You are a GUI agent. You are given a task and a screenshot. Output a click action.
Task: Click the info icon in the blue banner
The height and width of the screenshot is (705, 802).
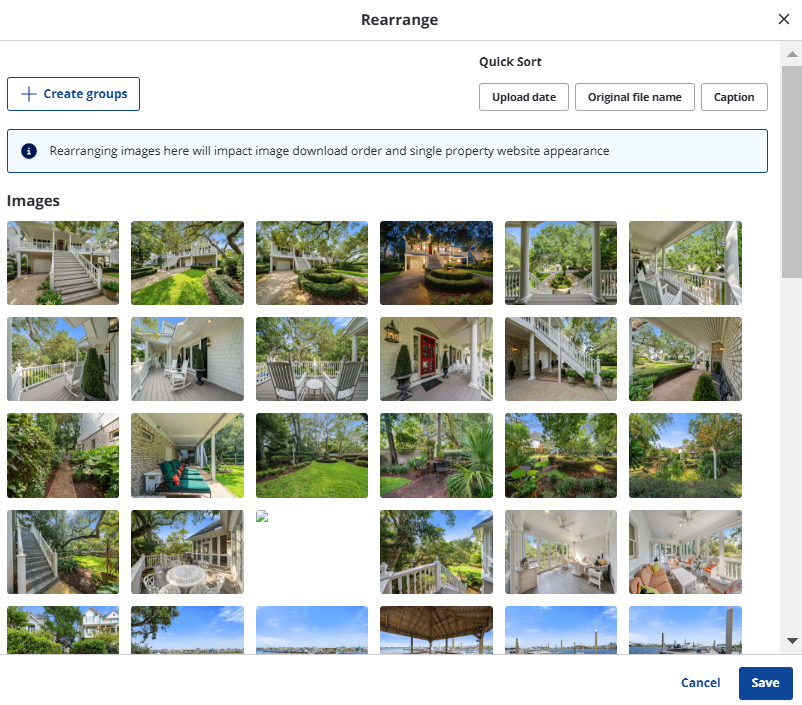[29, 151]
